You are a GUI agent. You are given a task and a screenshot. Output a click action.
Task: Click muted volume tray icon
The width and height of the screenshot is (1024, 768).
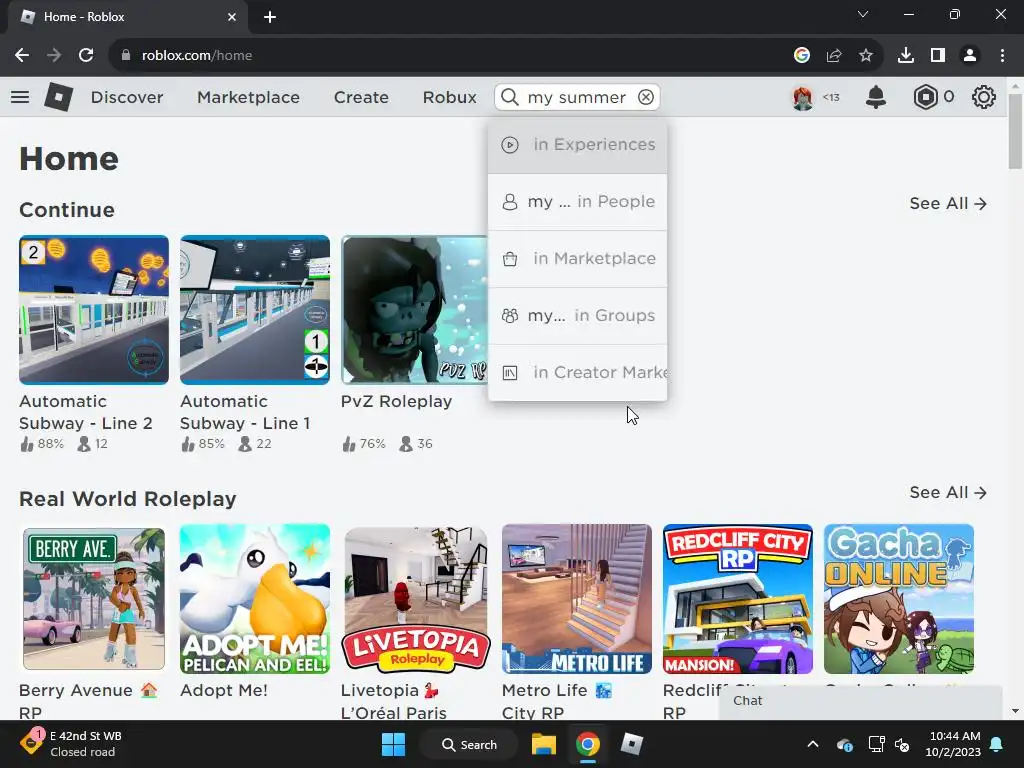coord(902,744)
